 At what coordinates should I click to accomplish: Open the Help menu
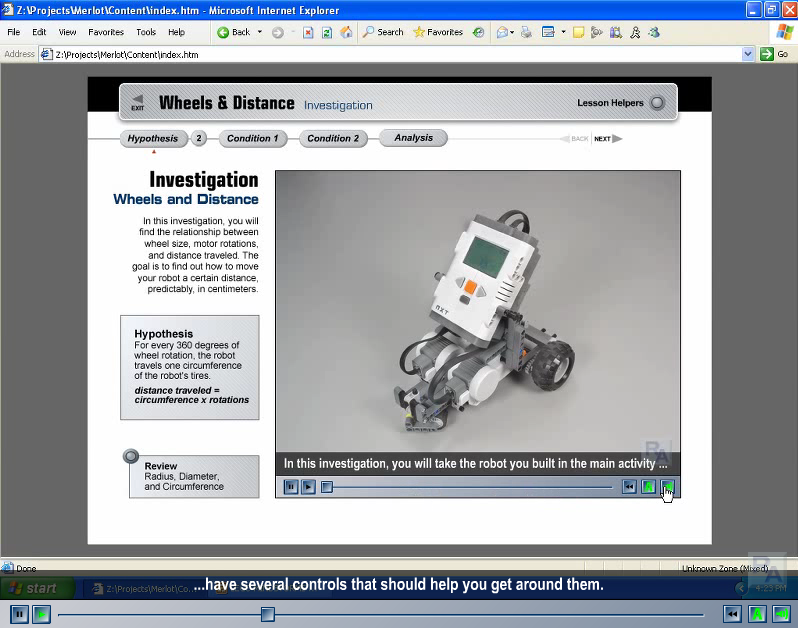point(177,32)
